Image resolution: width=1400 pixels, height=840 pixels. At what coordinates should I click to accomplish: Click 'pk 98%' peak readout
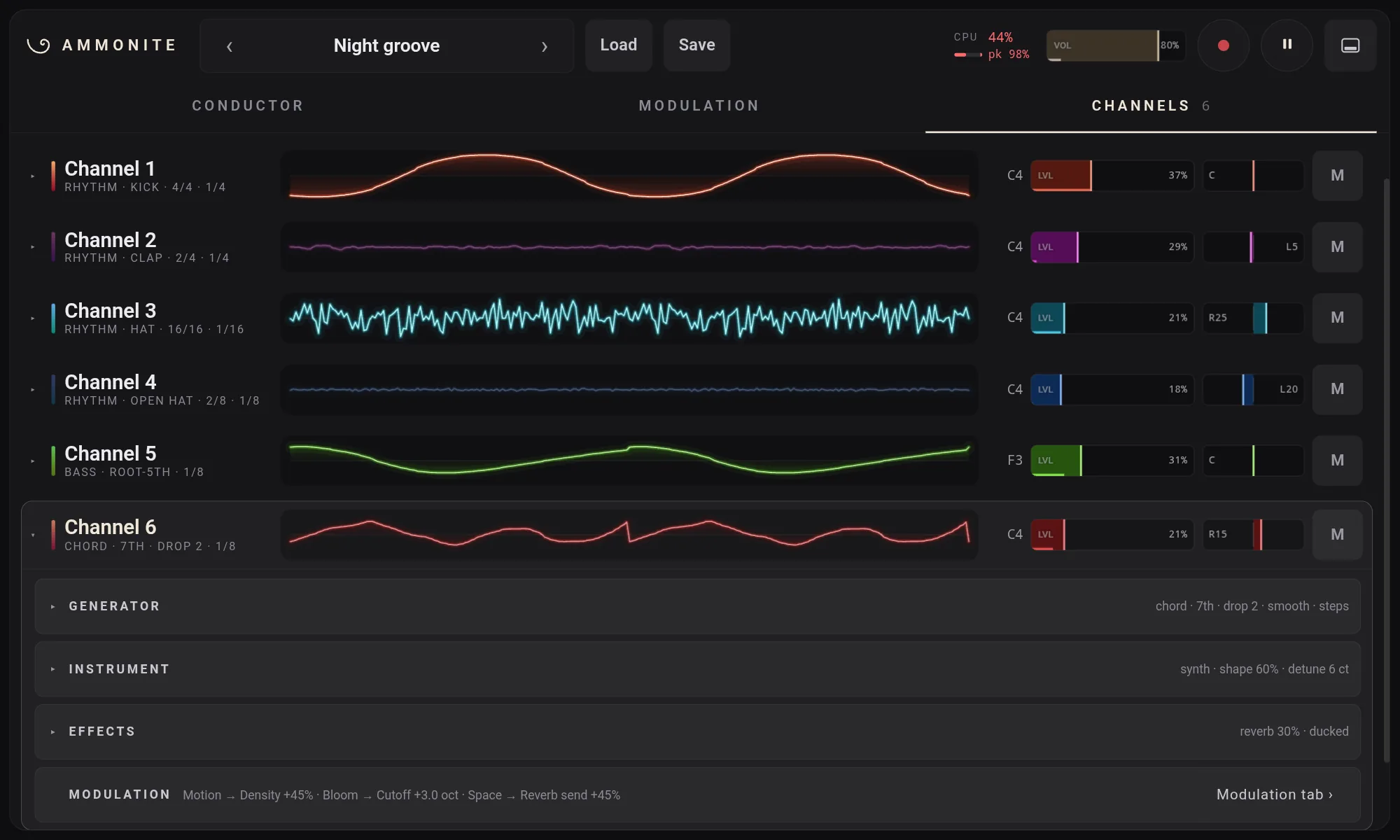pyautogui.click(x=1009, y=55)
